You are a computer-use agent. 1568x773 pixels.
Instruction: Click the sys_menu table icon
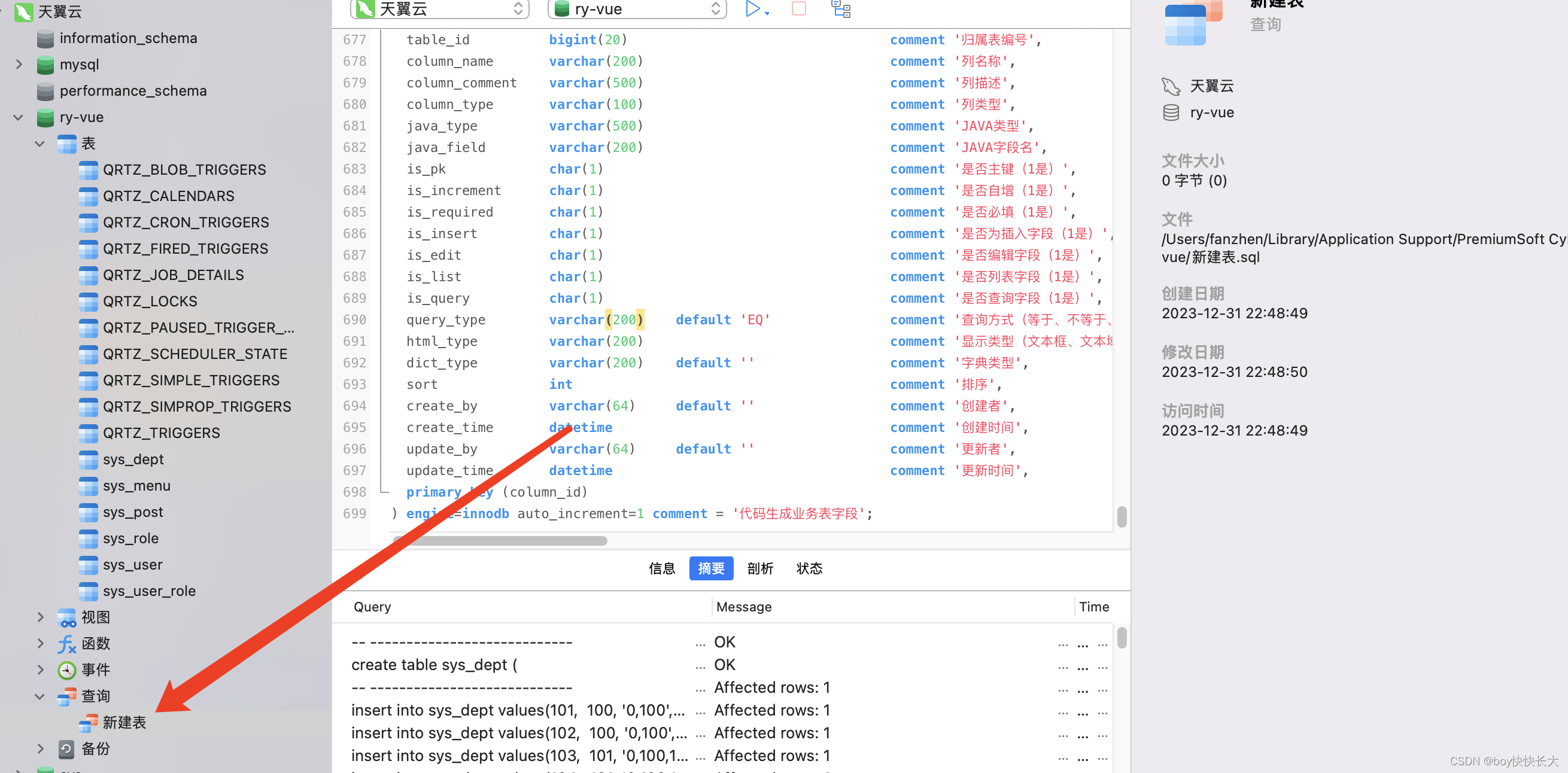(x=88, y=486)
